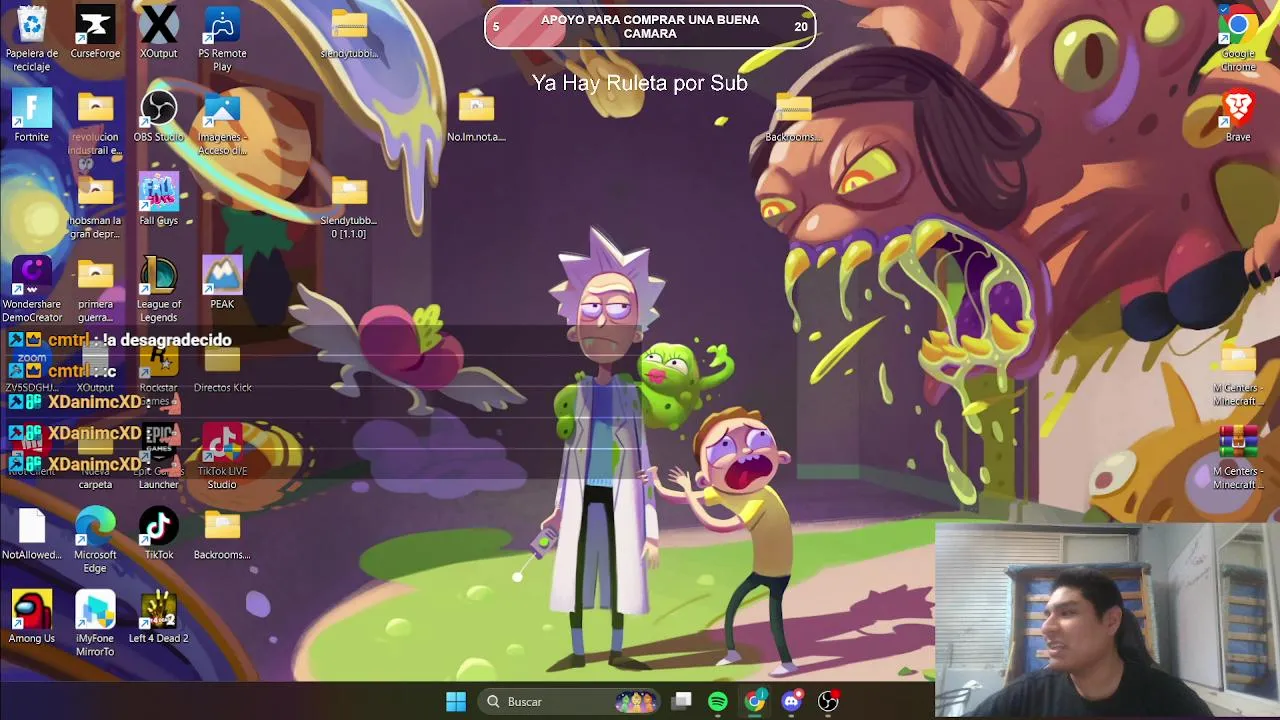1280x720 pixels.
Task: Click the Buscar taskbar search box
Action: click(x=570, y=701)
